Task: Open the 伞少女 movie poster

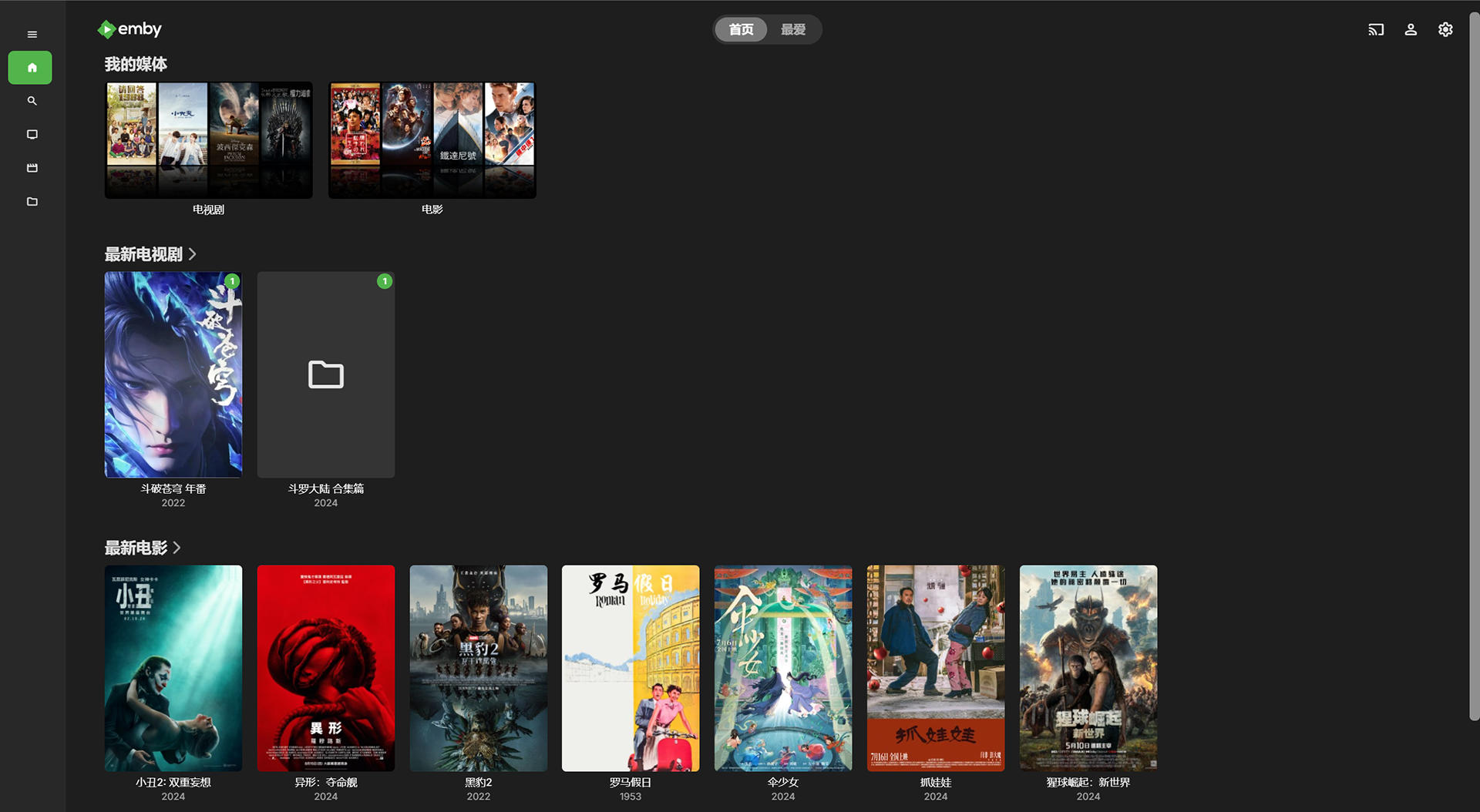Action: (783, 668)
